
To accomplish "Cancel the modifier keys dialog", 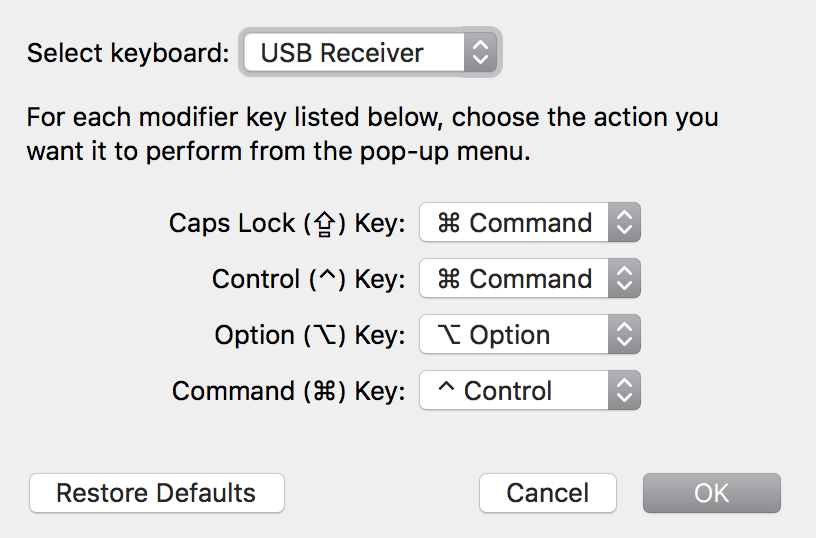I will coord(547,493).
